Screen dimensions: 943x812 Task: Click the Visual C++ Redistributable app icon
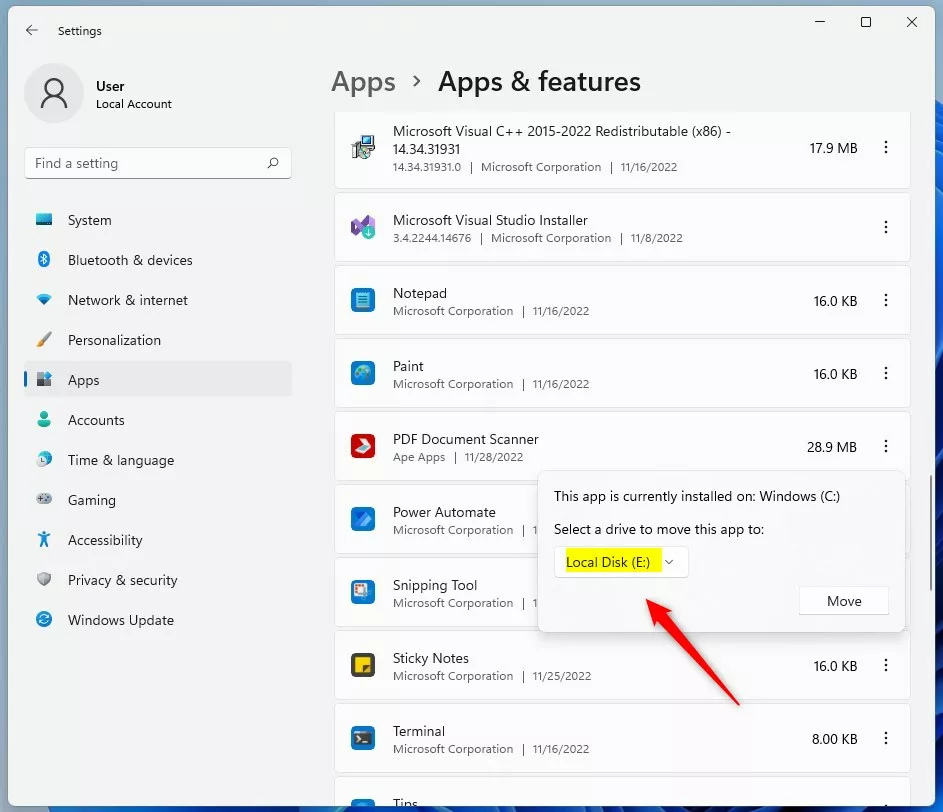(363, 147)
